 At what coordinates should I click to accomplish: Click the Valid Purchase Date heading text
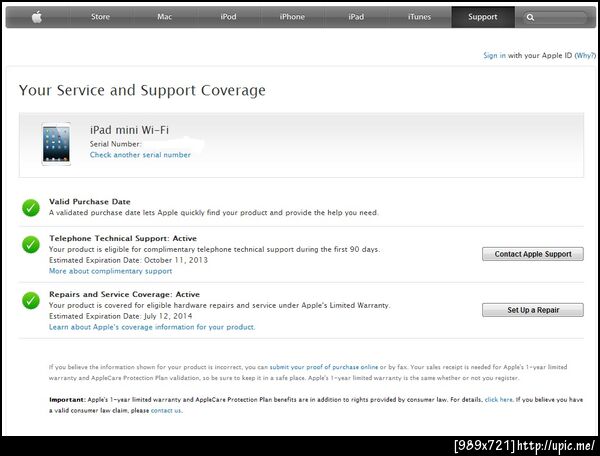90,202
